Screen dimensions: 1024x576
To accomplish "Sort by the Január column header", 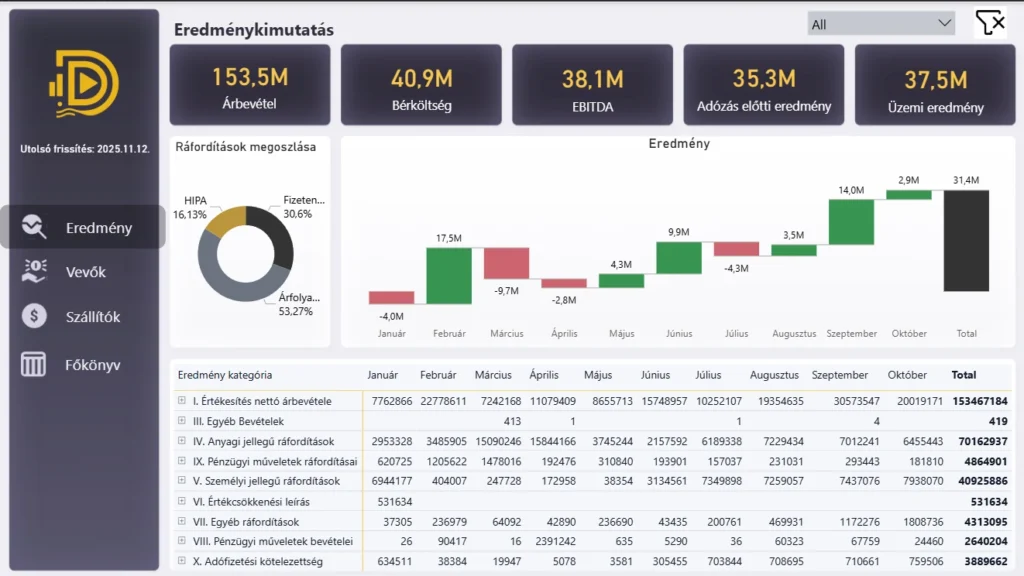I will (x=382, y=375).
